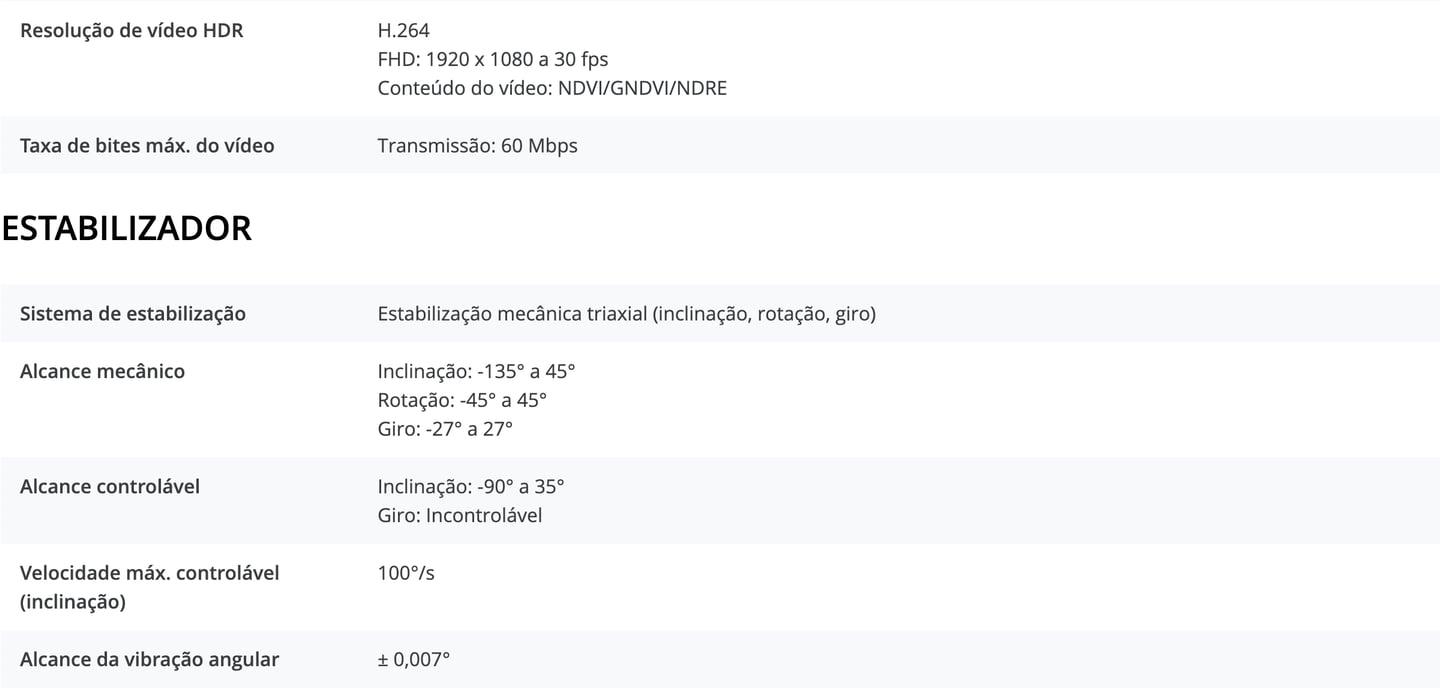This screenshot has width=1440, height=689.
Task: Click the 'Alcance controlável' row label
Action: pyautogui.click(x=110, y=486)
